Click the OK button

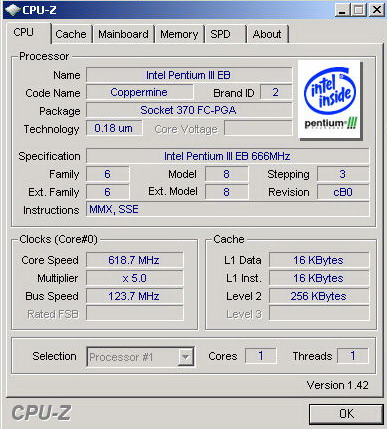tap(346, 414)
